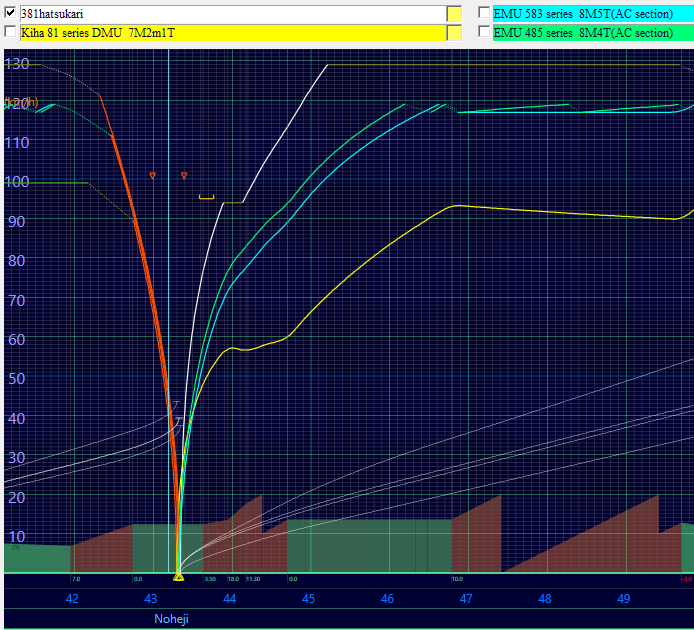Click the 100 speed axis label
The width and height of the screenshot is (694, 630).
(17, 182)
